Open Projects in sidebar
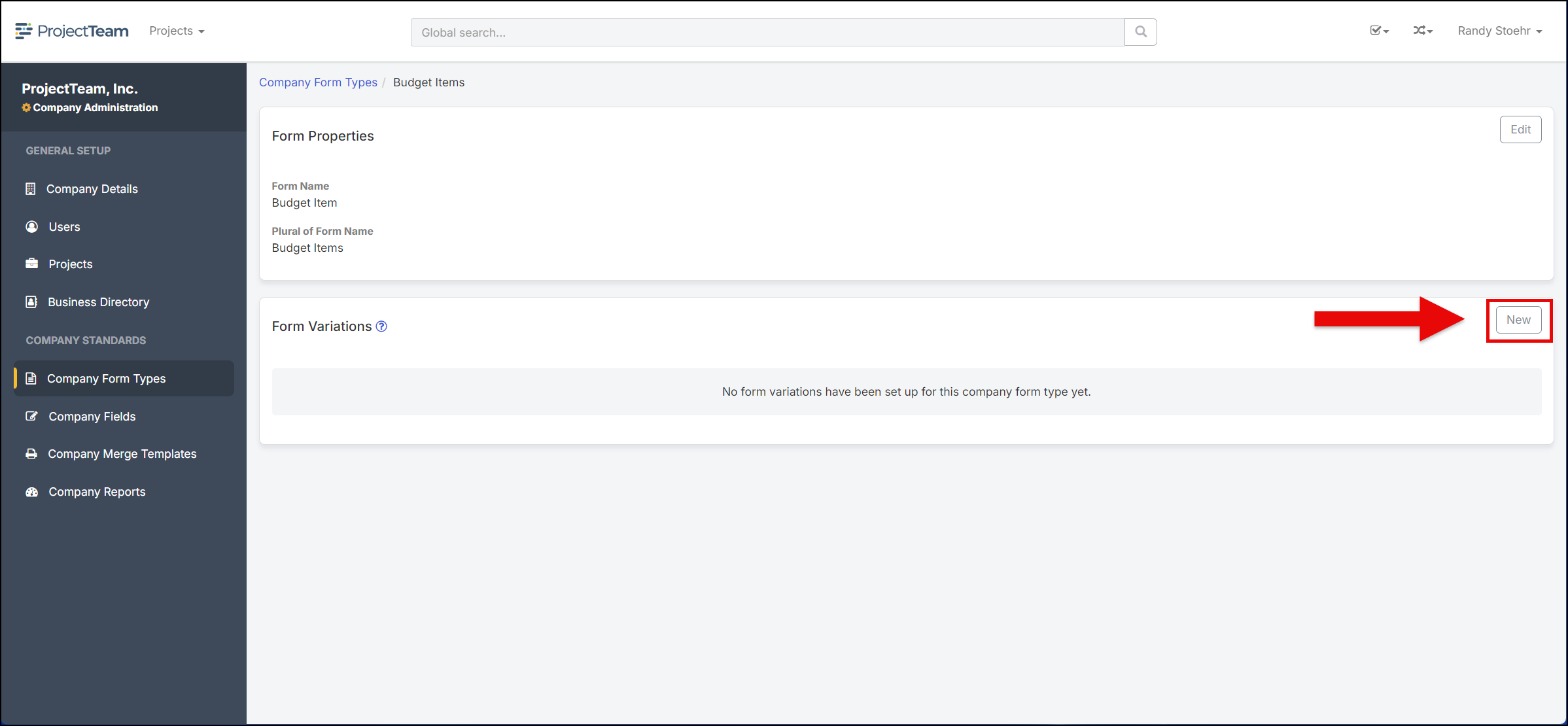1568x726 pixels. click(124, 264)
